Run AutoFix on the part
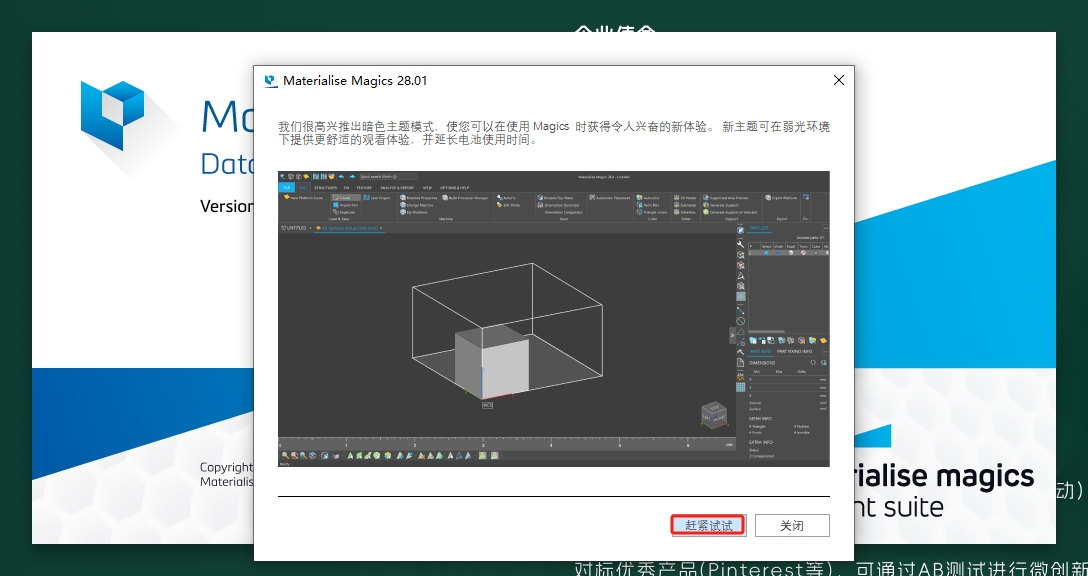Screen dimensions: 1088x576 click(x=500, y=198)
